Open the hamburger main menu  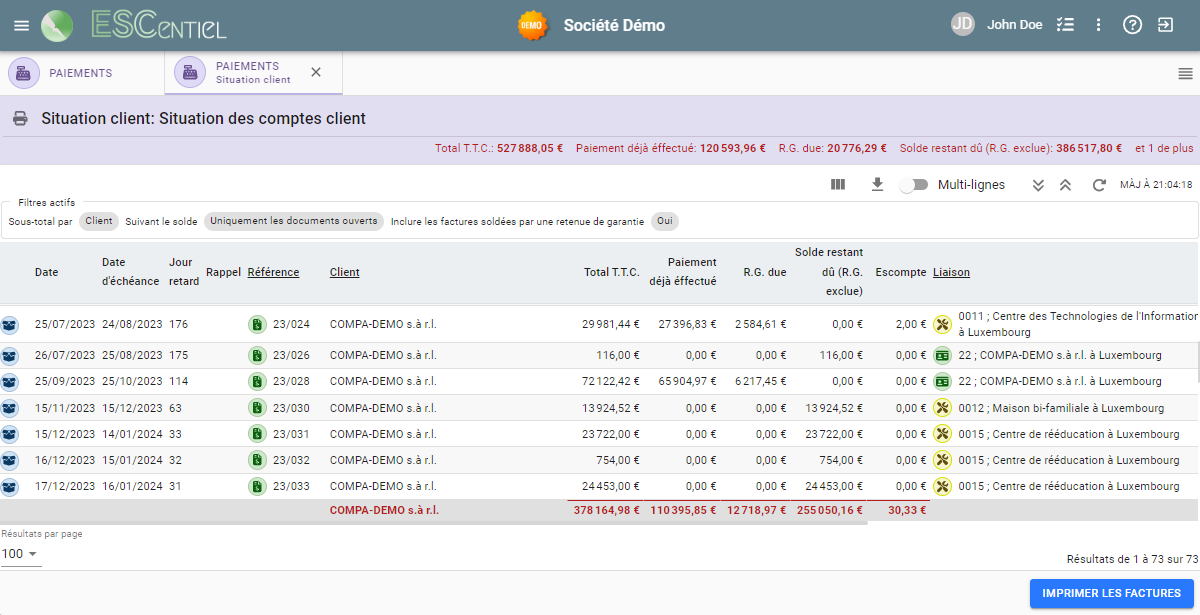coord(21,25)
